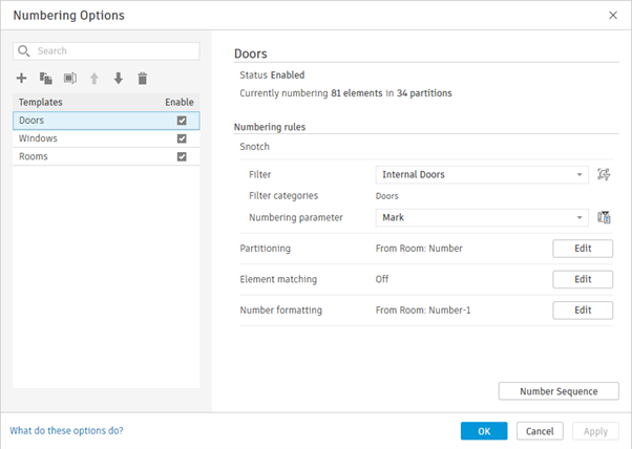
Task: Delete template using trash icon
Action: [x=142, y=78]
